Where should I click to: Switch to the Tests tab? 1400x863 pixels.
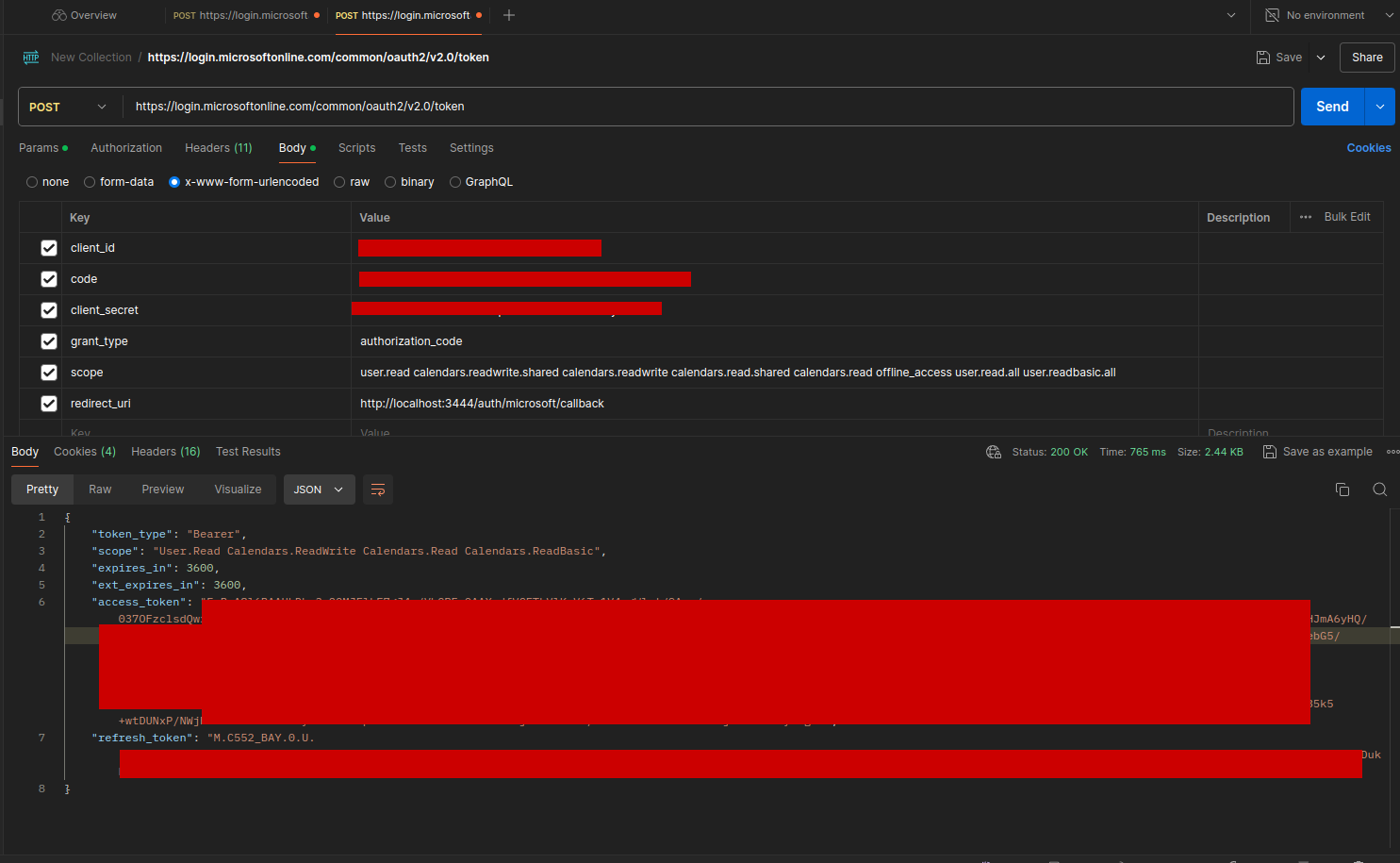(412, 148)
